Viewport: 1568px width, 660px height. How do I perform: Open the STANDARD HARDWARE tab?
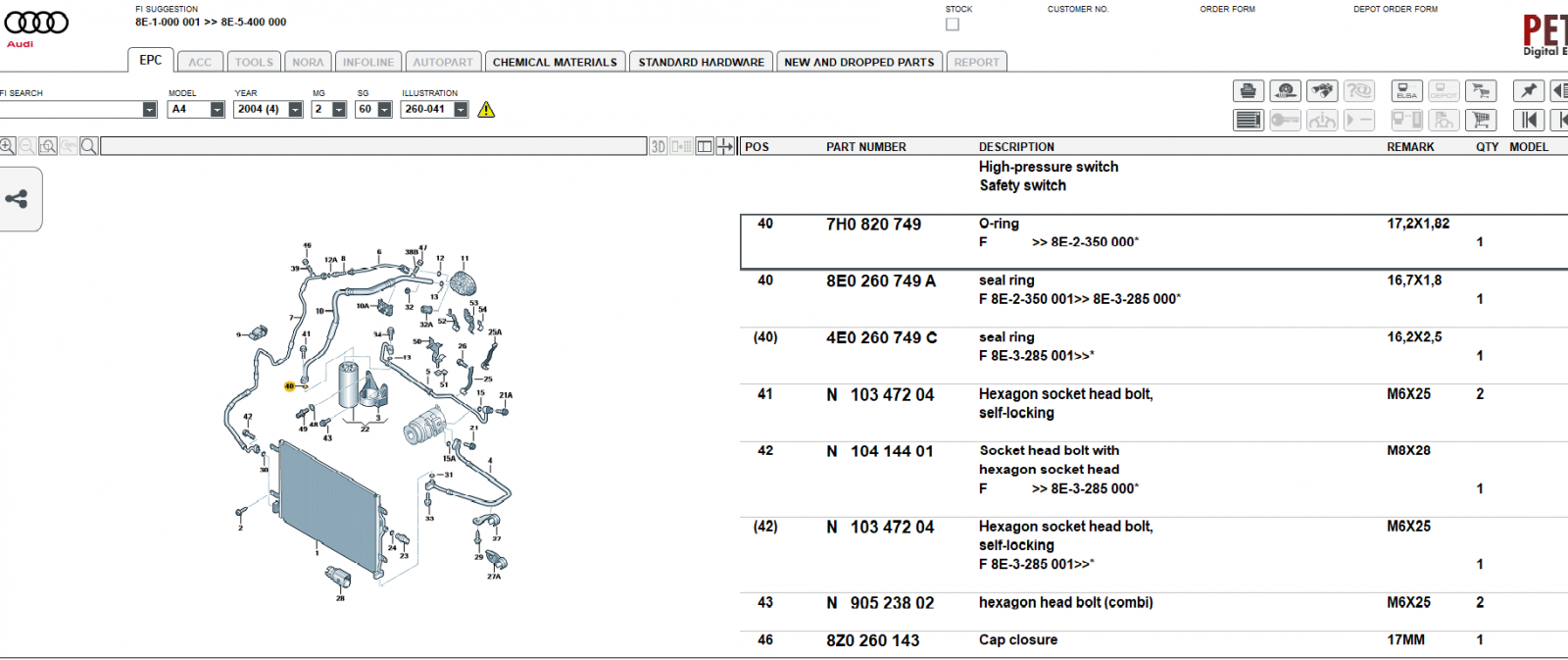[x=701, y=62]
